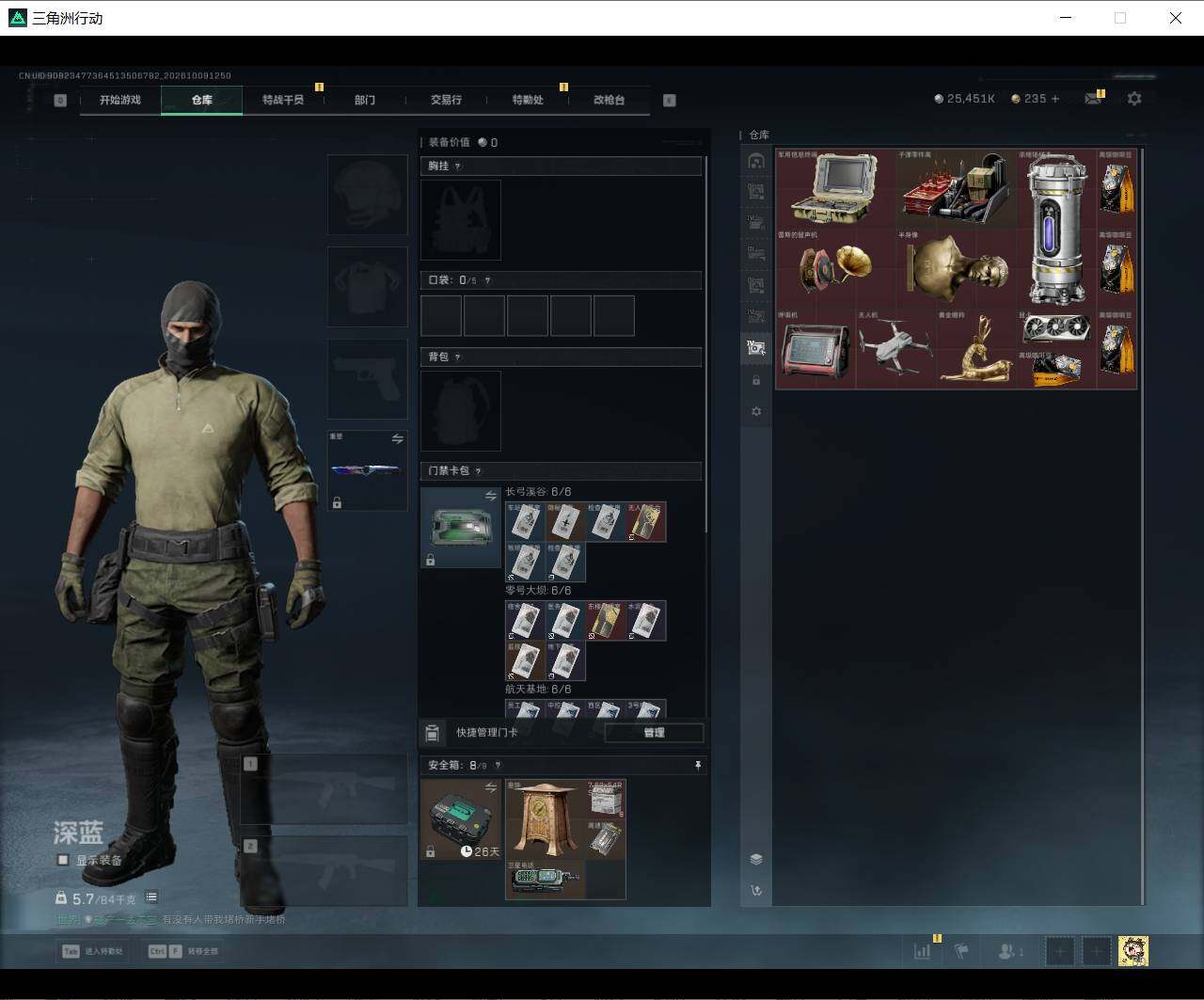Click the help question mark beside 背包
The height and width of the screenshot is (1000, 1204).
pos(458,357)
